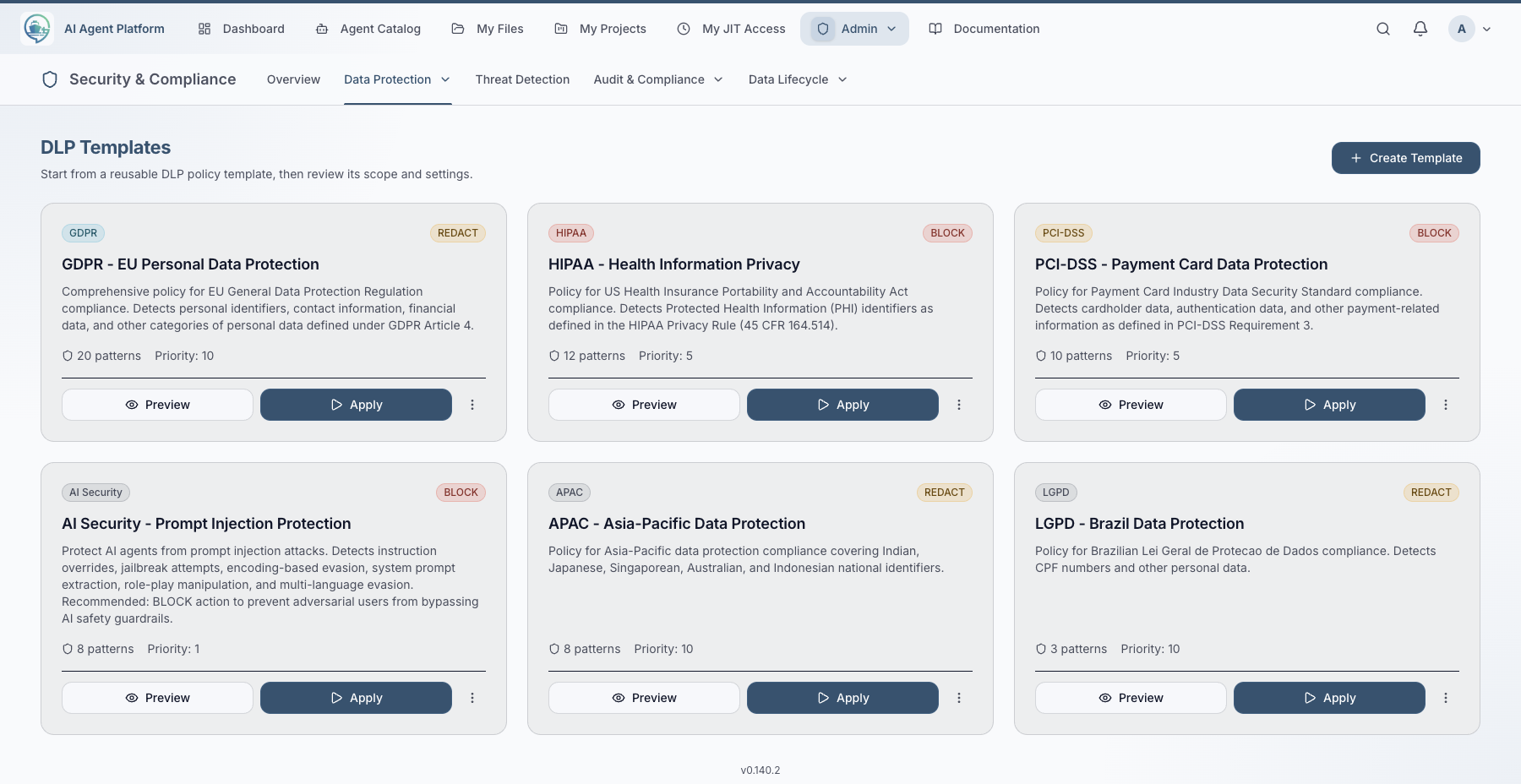The width and height of the screenshot is (1521, 784).
Task: Click the BLOCK badge on HIPAA card
Action: 948,233
